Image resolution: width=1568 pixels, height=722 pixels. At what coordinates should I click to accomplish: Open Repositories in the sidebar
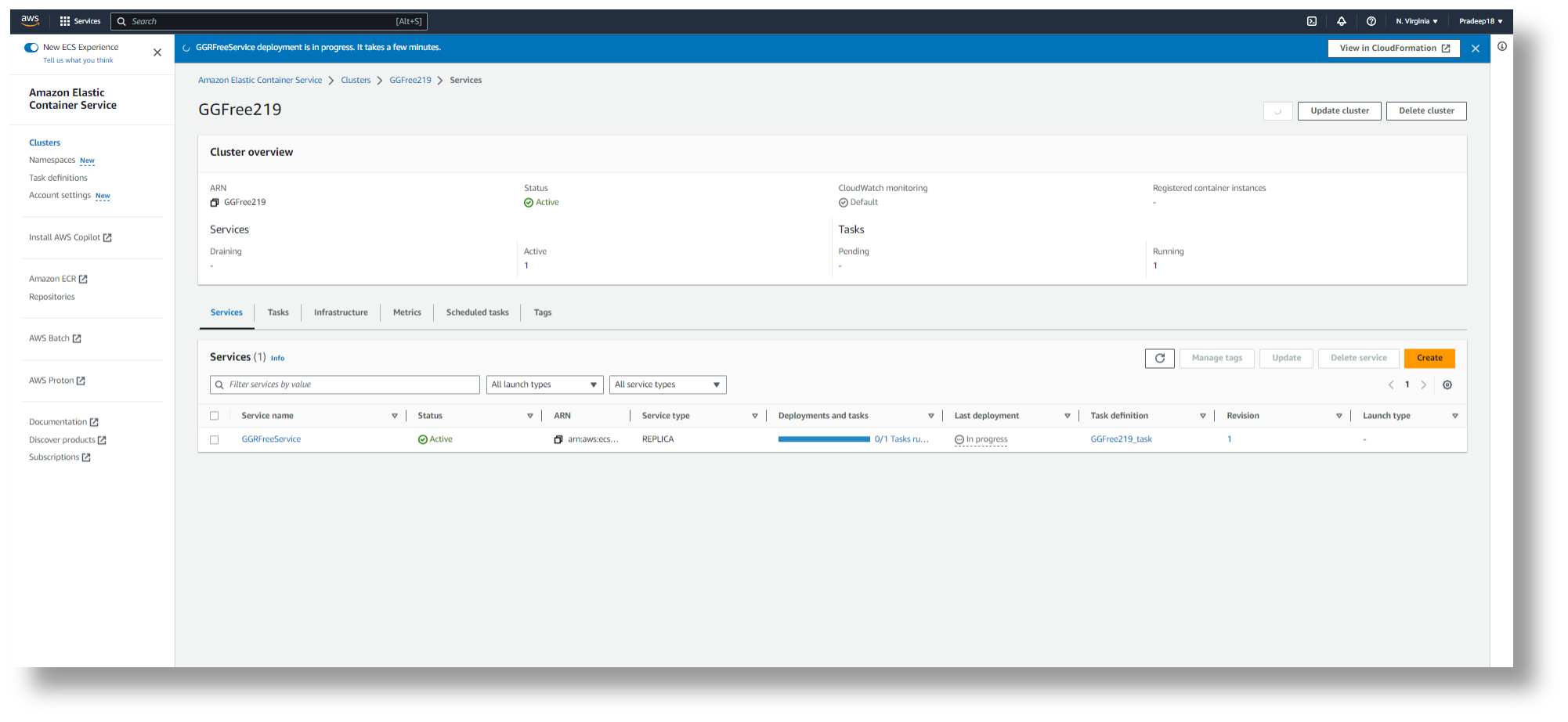click(x=52, y=298)
